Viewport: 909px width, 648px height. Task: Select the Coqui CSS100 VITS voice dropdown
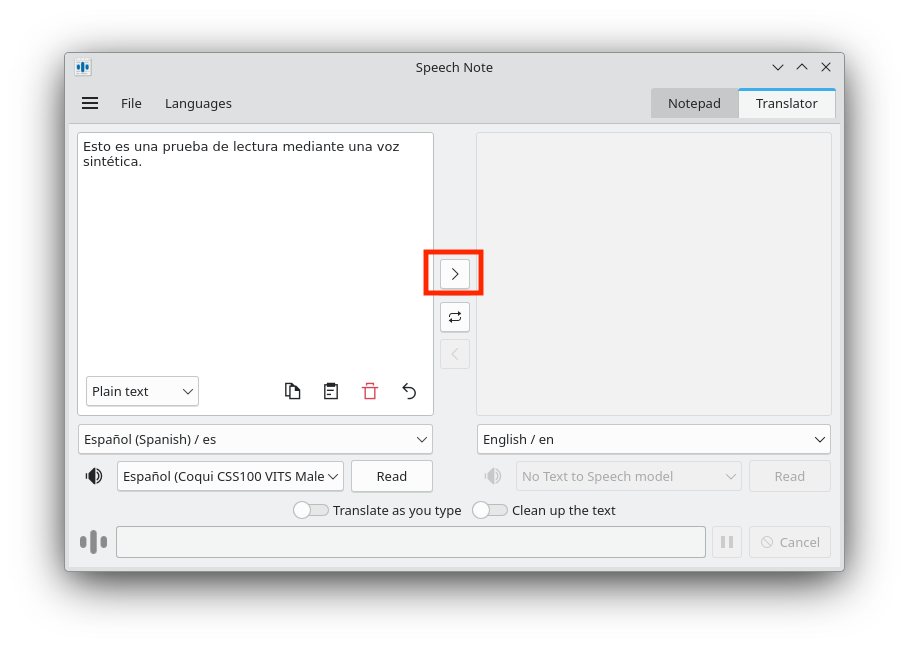[x=230, y=476]
